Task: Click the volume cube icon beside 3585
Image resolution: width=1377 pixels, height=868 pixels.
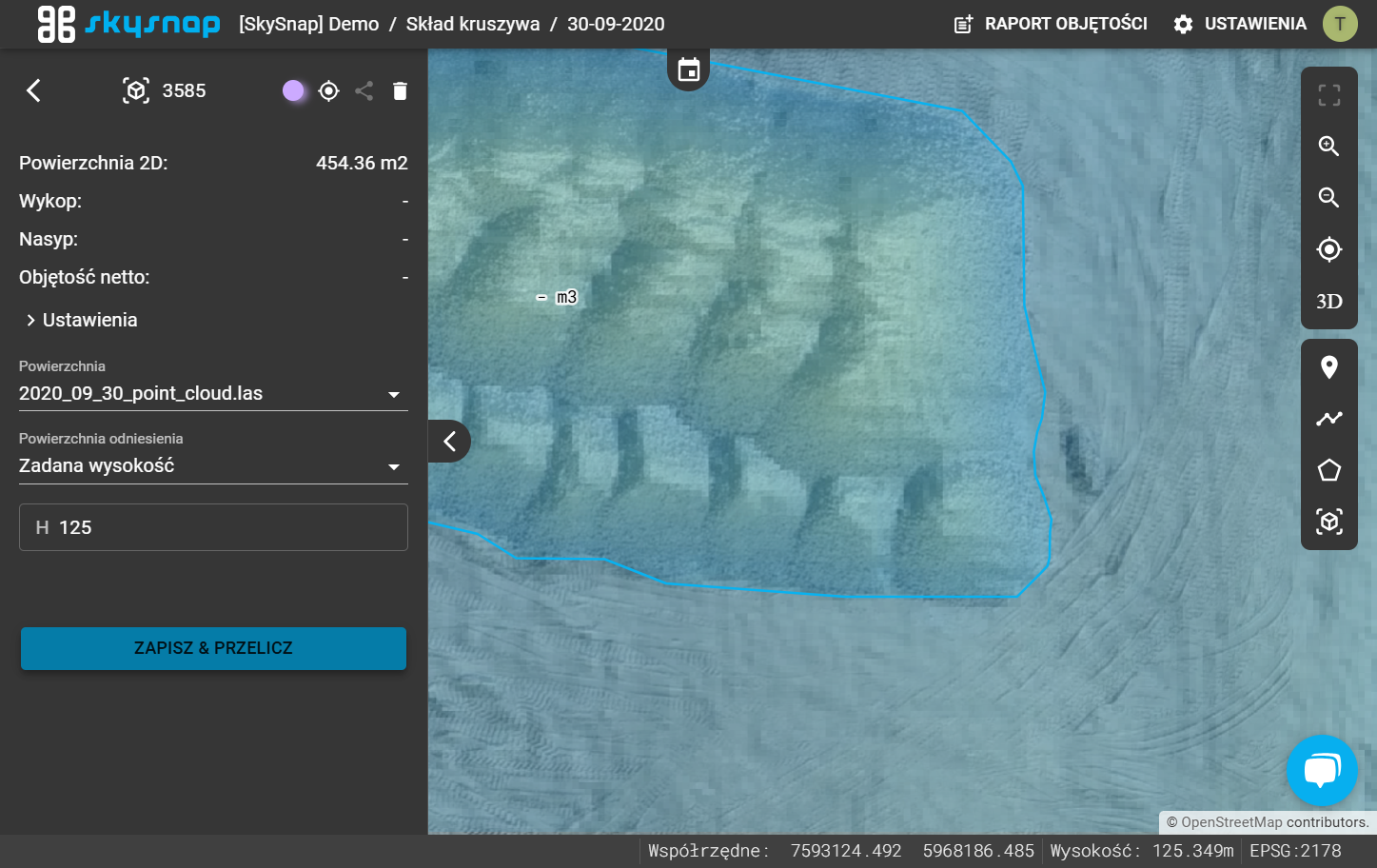Action: [x=136, y=90]
